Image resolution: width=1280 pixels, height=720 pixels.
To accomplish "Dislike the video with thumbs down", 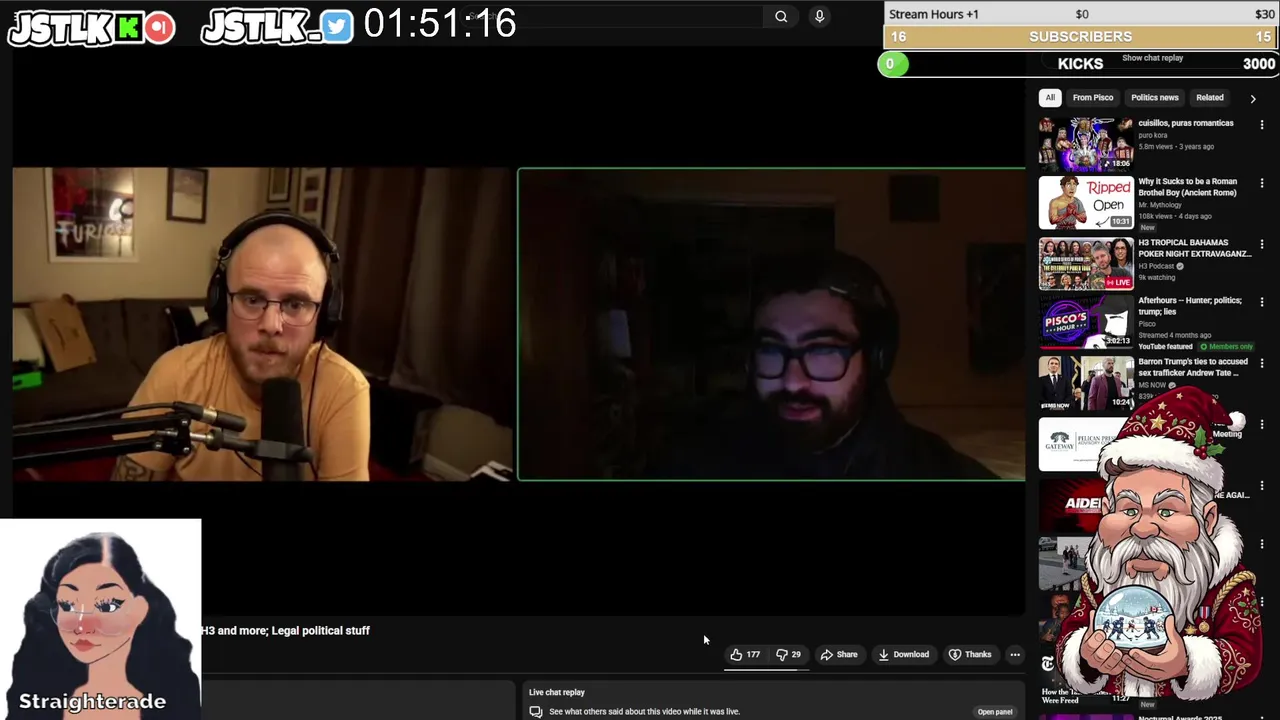I will pos(789,655).
